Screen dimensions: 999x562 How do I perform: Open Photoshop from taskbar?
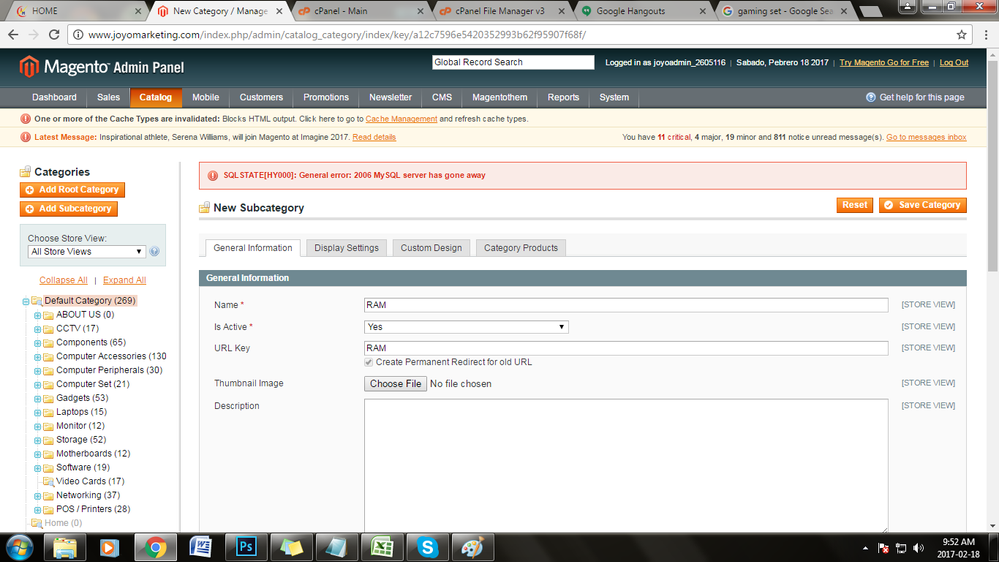coord(246,547)
